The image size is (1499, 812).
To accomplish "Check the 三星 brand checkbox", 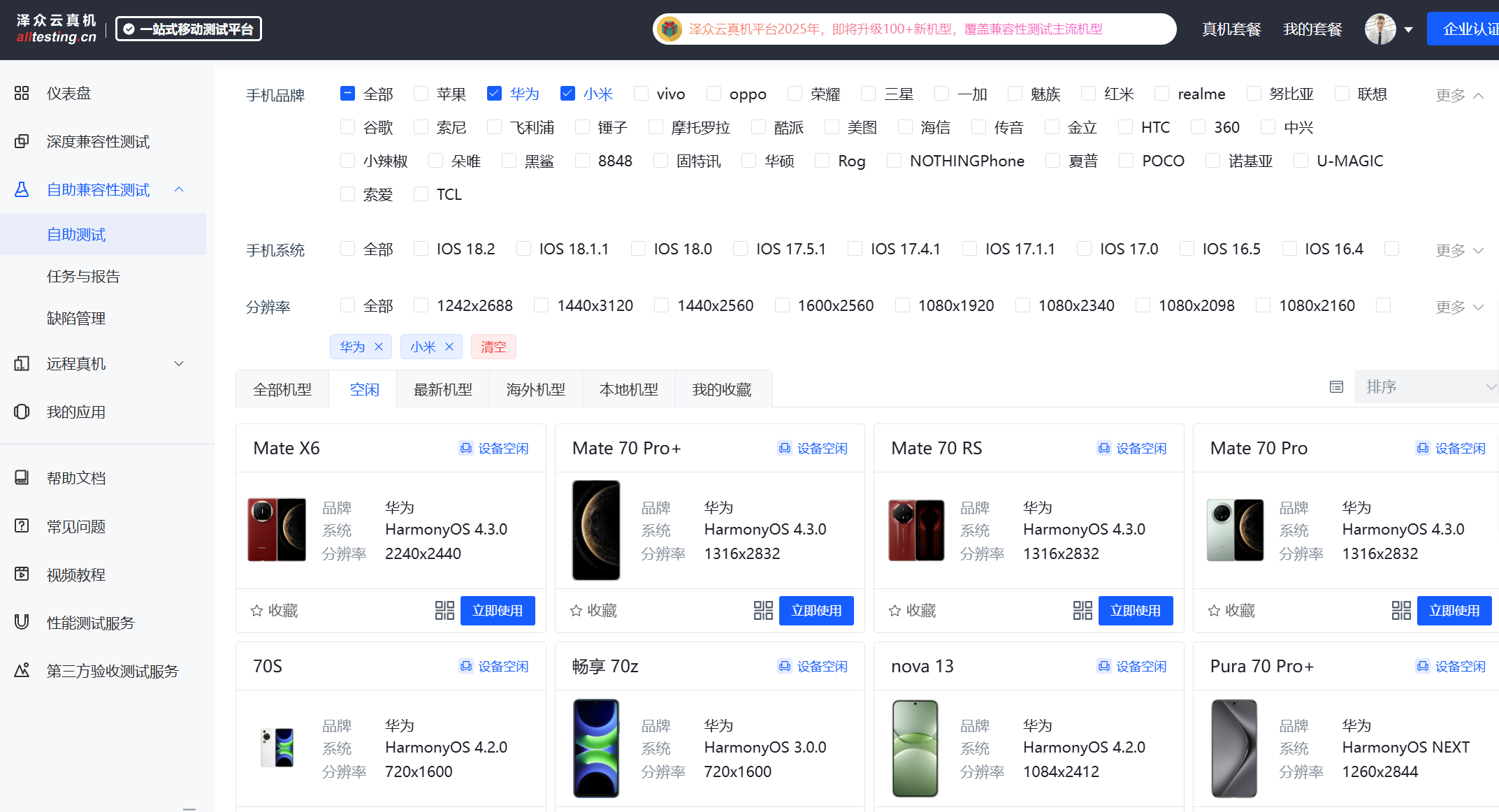I will pos(869,94).
